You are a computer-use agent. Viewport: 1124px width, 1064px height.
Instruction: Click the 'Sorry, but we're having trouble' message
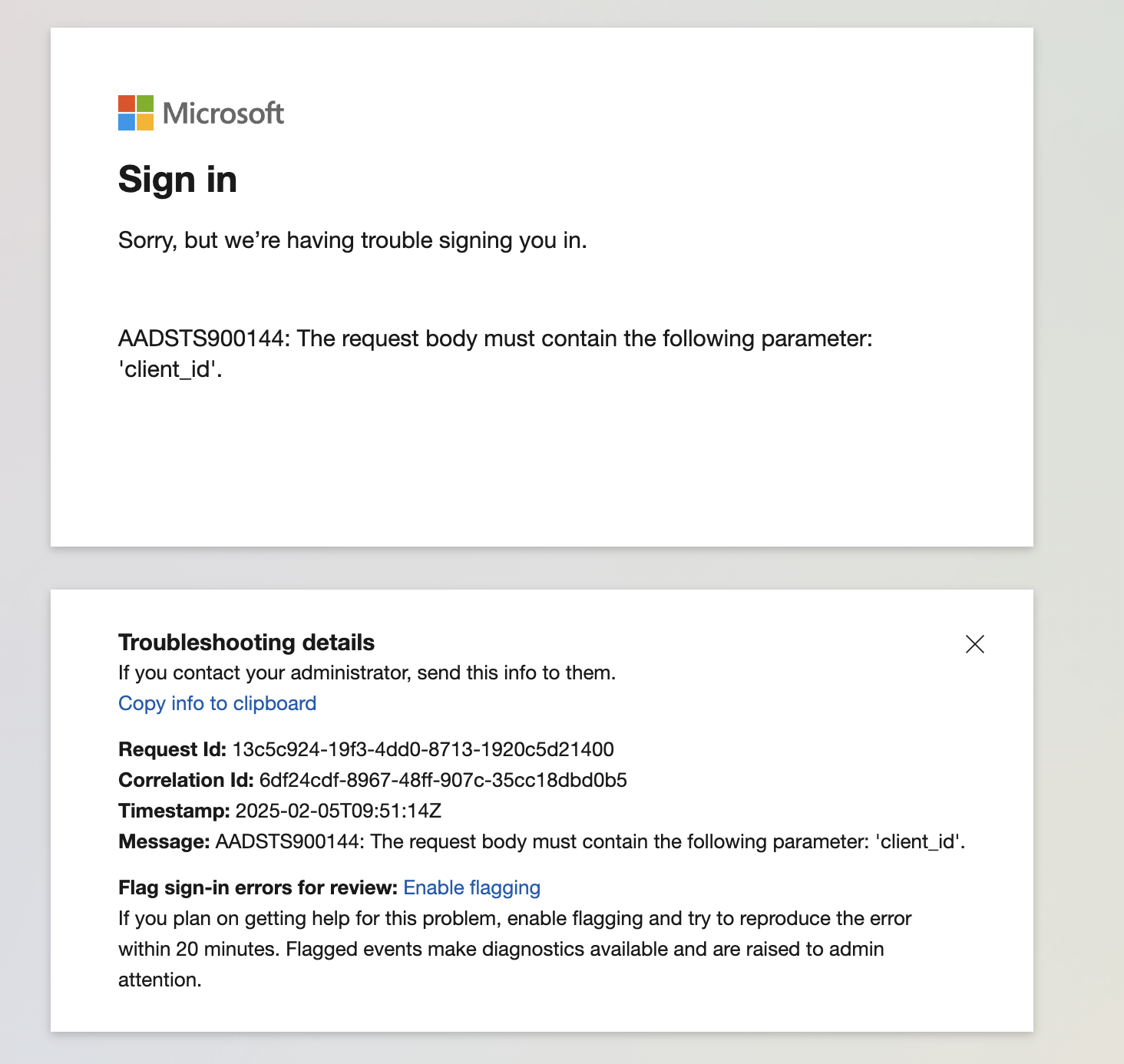(x=352, y=240)
